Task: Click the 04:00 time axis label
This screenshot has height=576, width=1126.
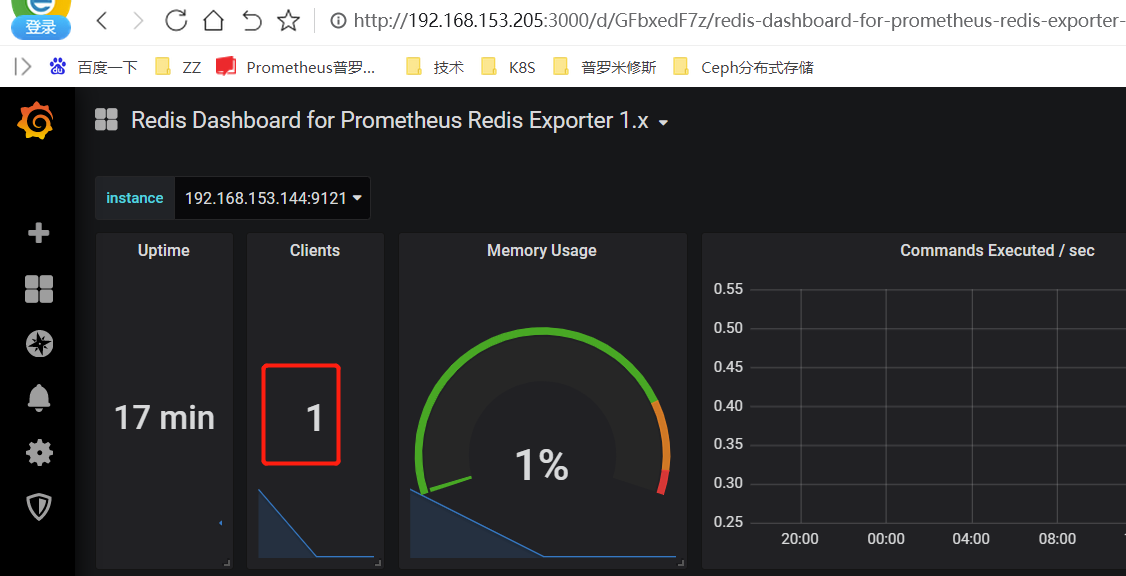Action: tap(971, 539)
